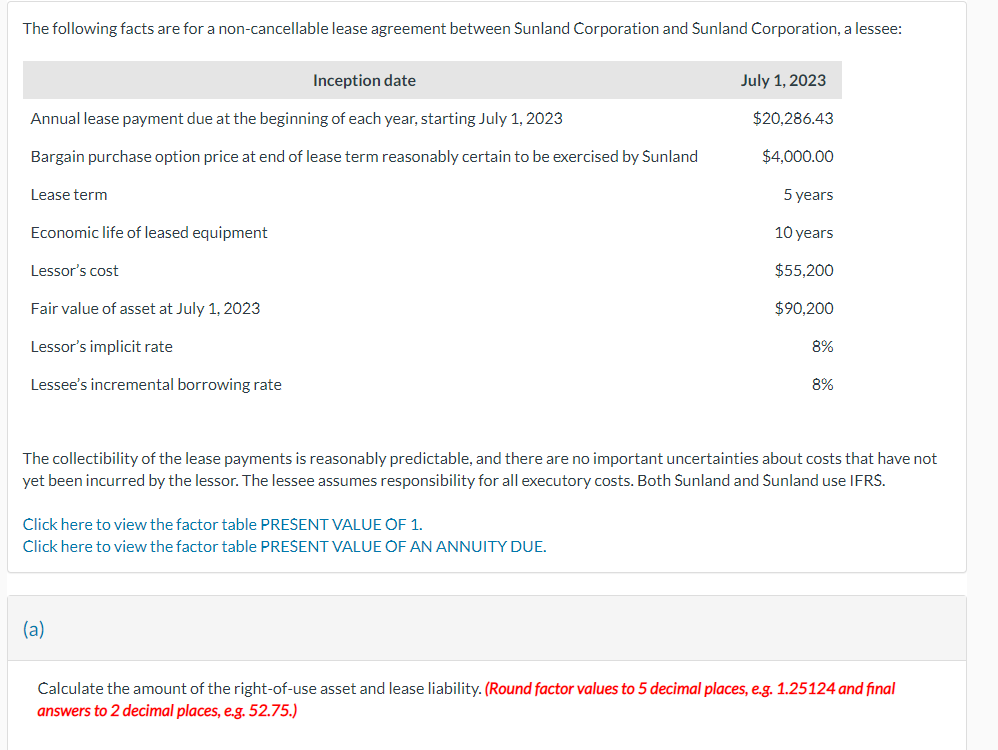
Task: Open the PRESENT VALUE OF AN ANNUITY DUE link
Action: 285,547
